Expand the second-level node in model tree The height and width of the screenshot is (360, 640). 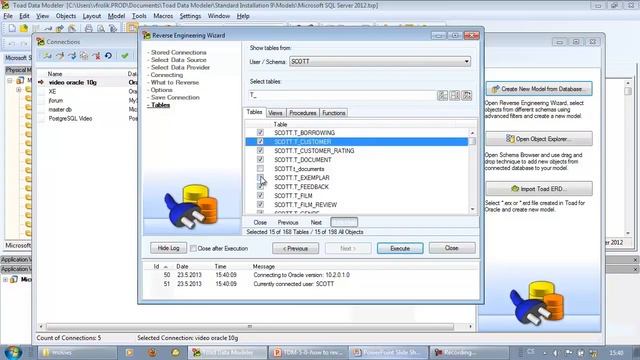[x=18, y=89]
